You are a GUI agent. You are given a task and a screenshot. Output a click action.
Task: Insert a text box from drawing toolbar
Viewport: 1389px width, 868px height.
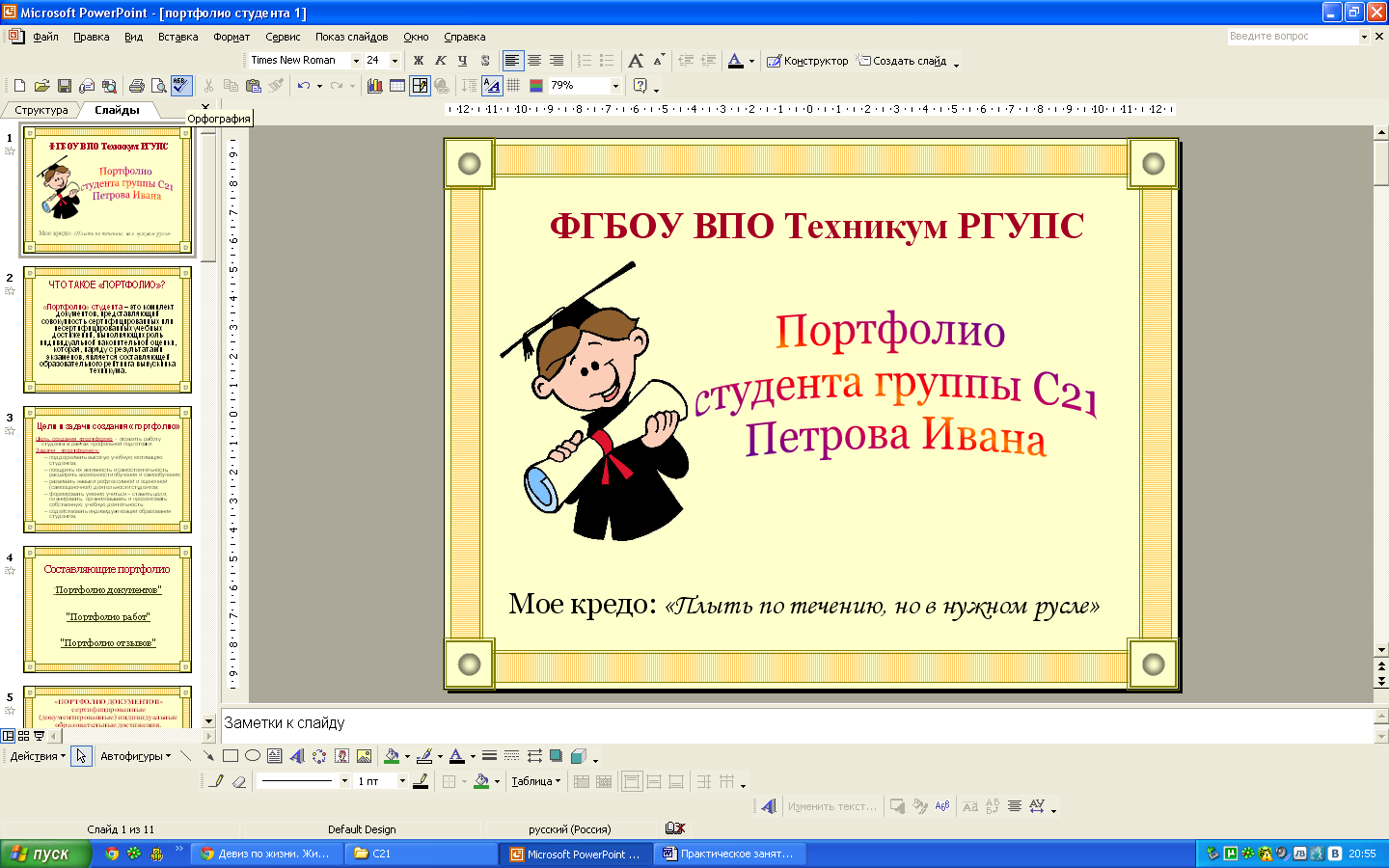point(274,756)
